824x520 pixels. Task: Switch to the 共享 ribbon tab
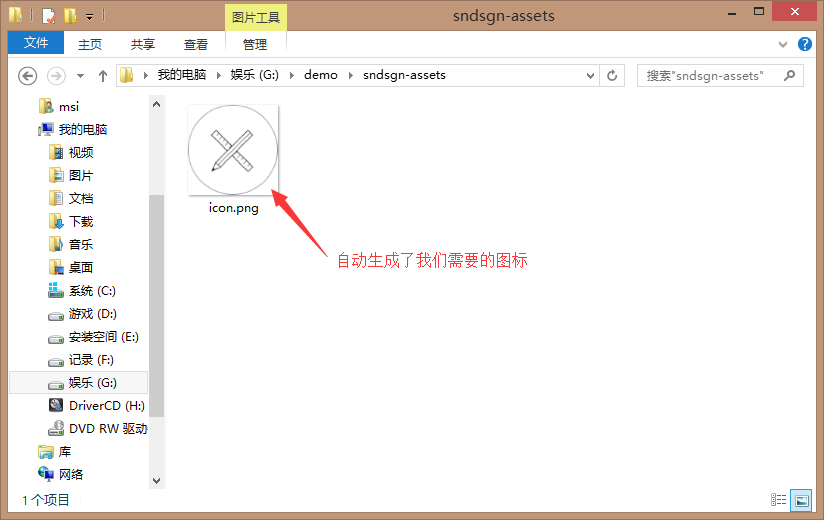click(x=142, y=44)
